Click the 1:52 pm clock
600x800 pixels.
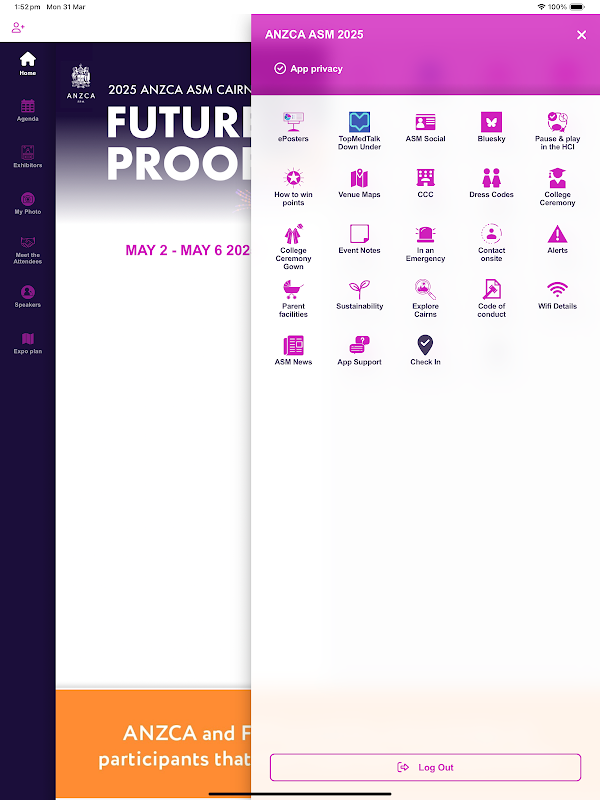[x=28, y=7]
